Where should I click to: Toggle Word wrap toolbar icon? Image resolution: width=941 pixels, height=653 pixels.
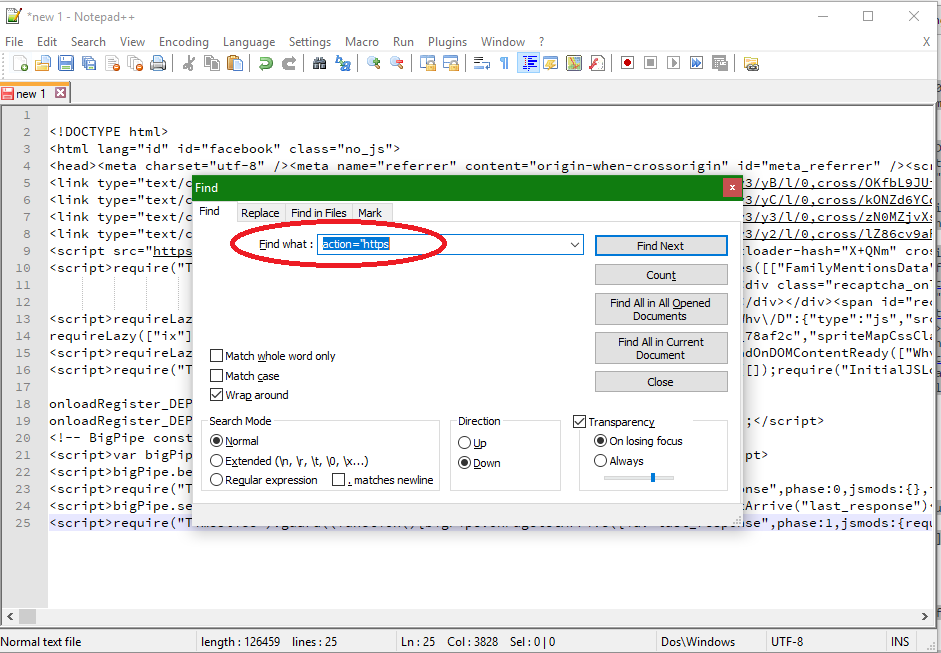click(x=481, y=63)
